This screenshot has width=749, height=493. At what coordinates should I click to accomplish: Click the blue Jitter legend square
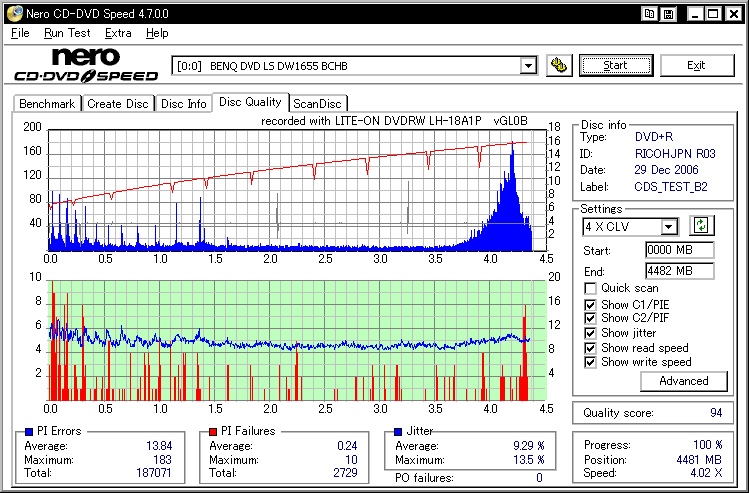397,432
